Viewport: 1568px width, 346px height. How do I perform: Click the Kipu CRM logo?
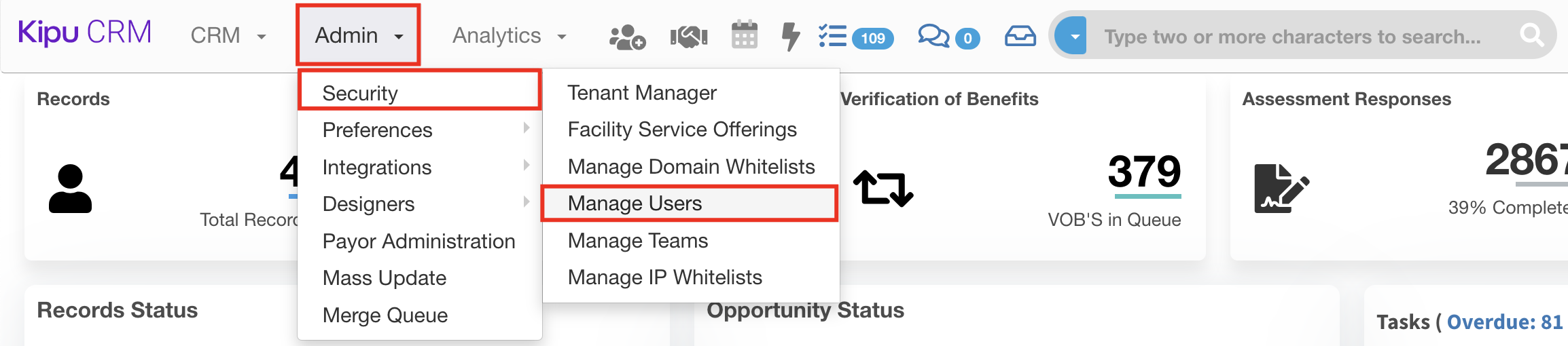pos(85,34)
